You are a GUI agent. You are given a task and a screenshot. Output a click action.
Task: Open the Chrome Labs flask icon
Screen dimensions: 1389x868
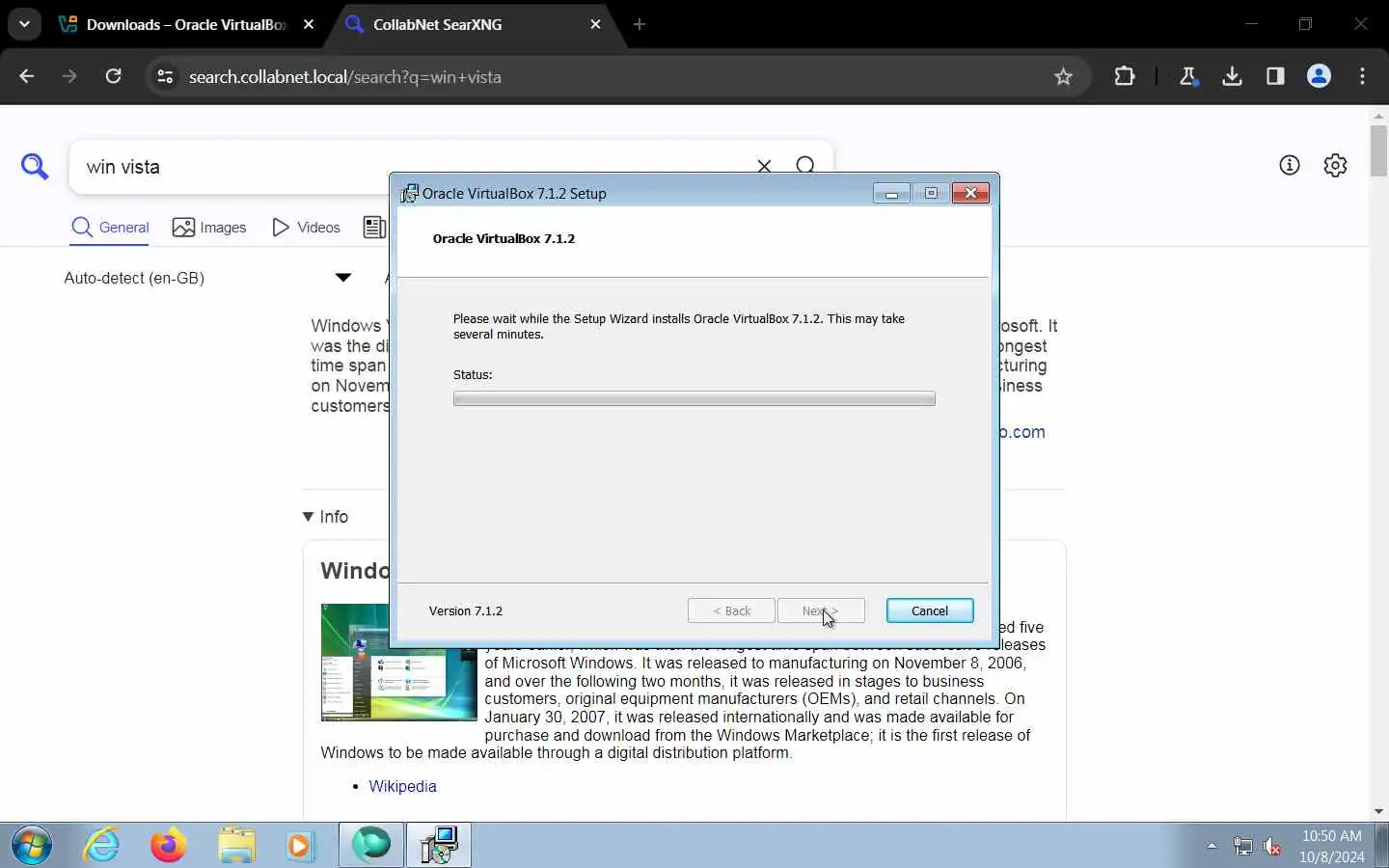tap(1188, 76)
